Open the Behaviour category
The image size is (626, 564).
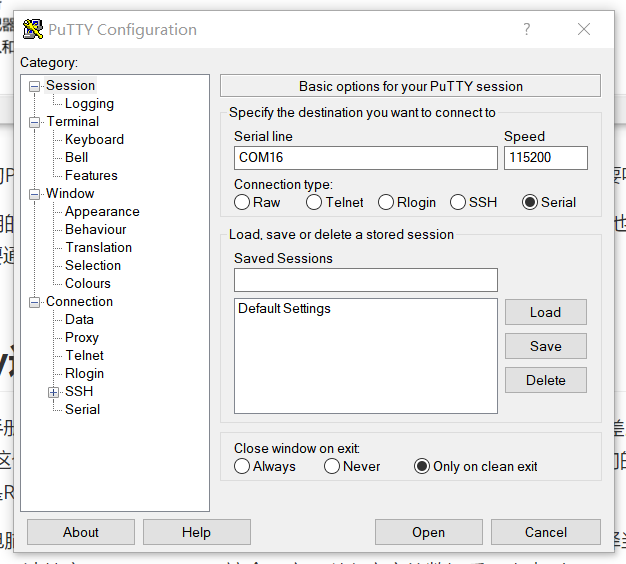point(95,229)
